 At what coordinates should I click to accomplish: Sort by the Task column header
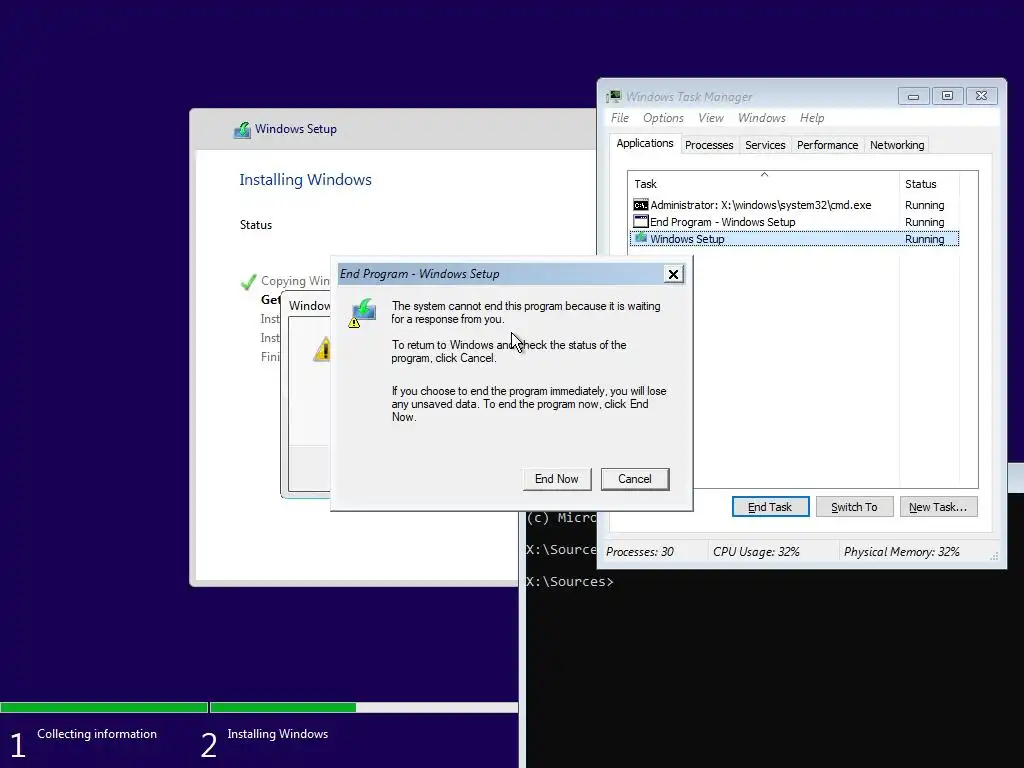tap(763, 184)
